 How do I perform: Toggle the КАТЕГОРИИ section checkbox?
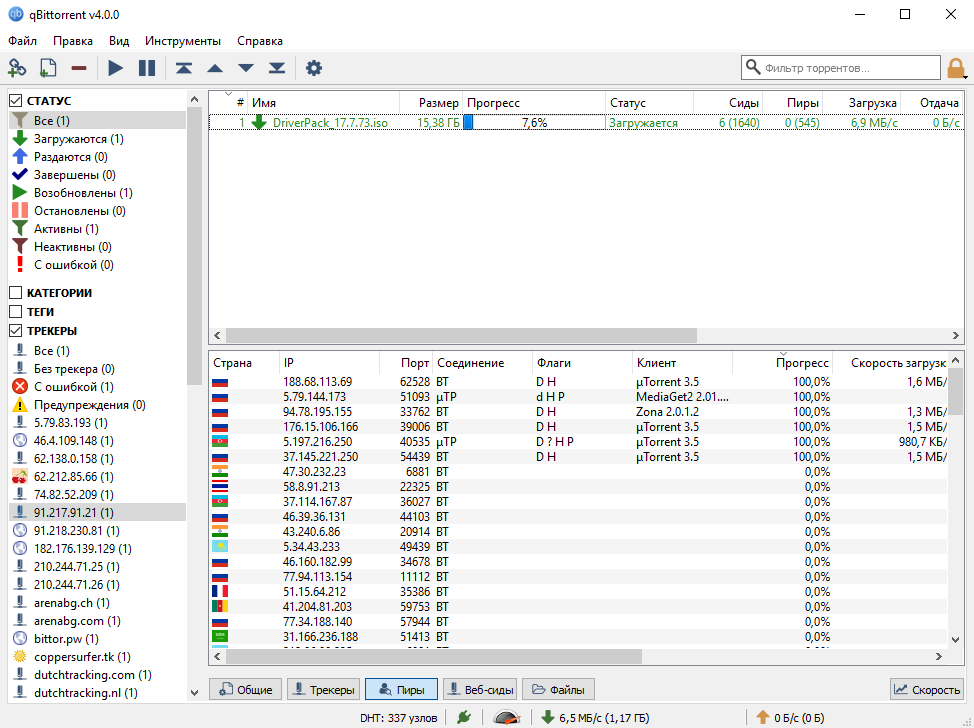16,293
